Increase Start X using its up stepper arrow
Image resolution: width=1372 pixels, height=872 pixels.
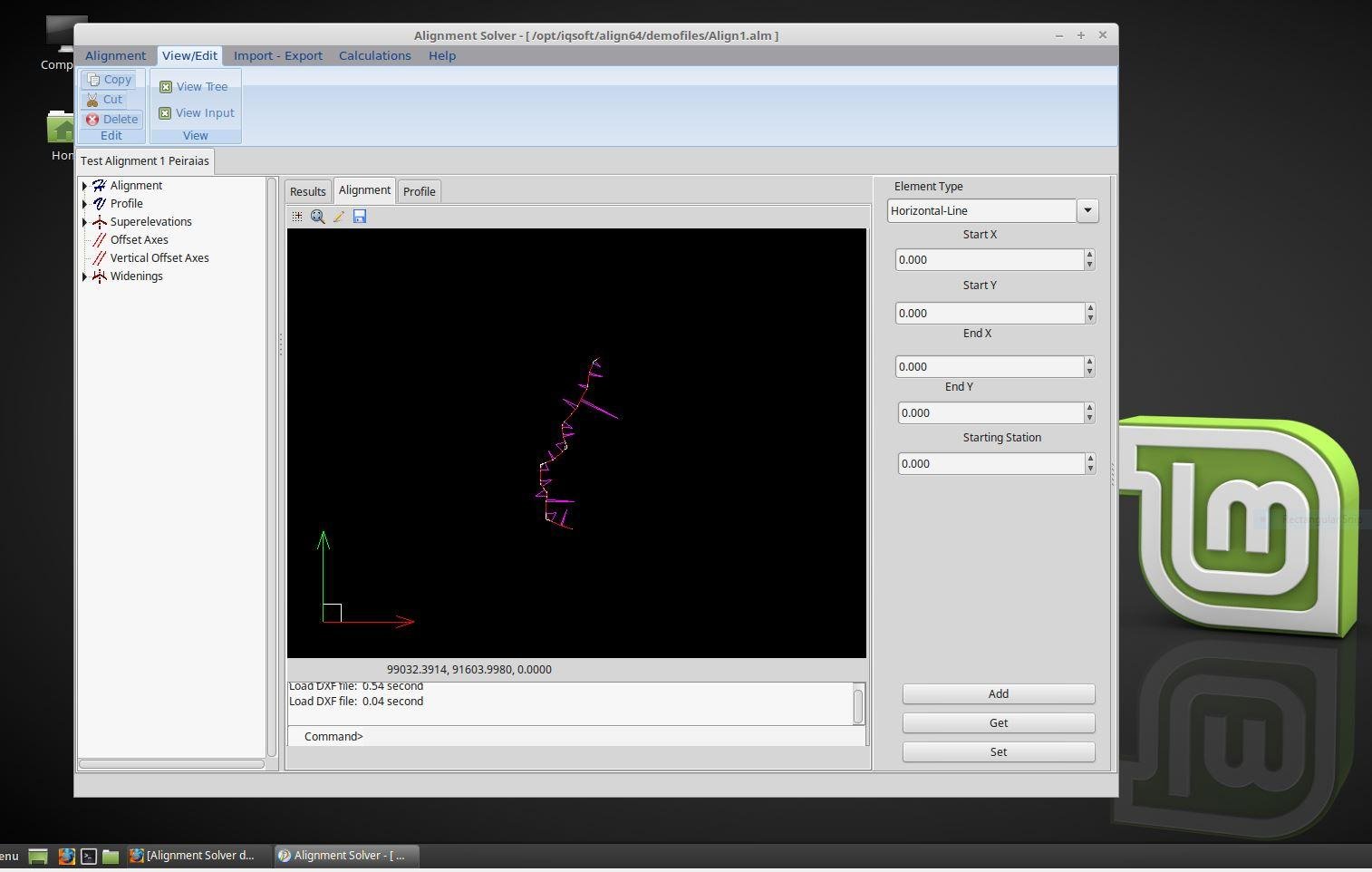pos(1089,255)
